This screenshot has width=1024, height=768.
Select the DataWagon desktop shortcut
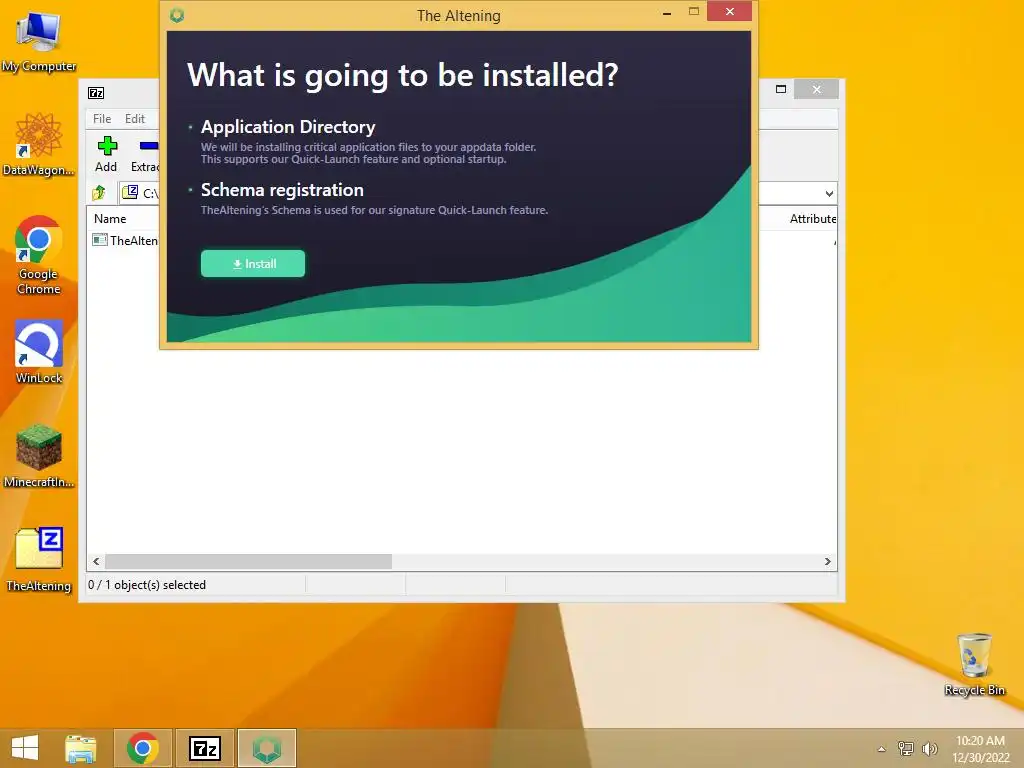[x=39, y=144]
